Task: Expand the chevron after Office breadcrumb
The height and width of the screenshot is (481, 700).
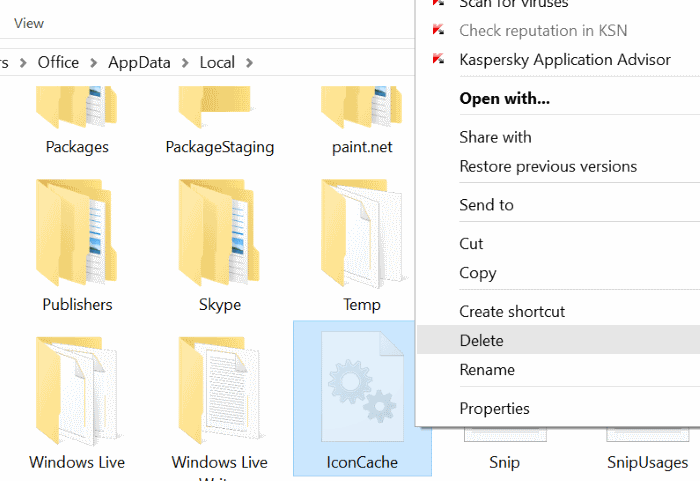Action: coord(94,63)
